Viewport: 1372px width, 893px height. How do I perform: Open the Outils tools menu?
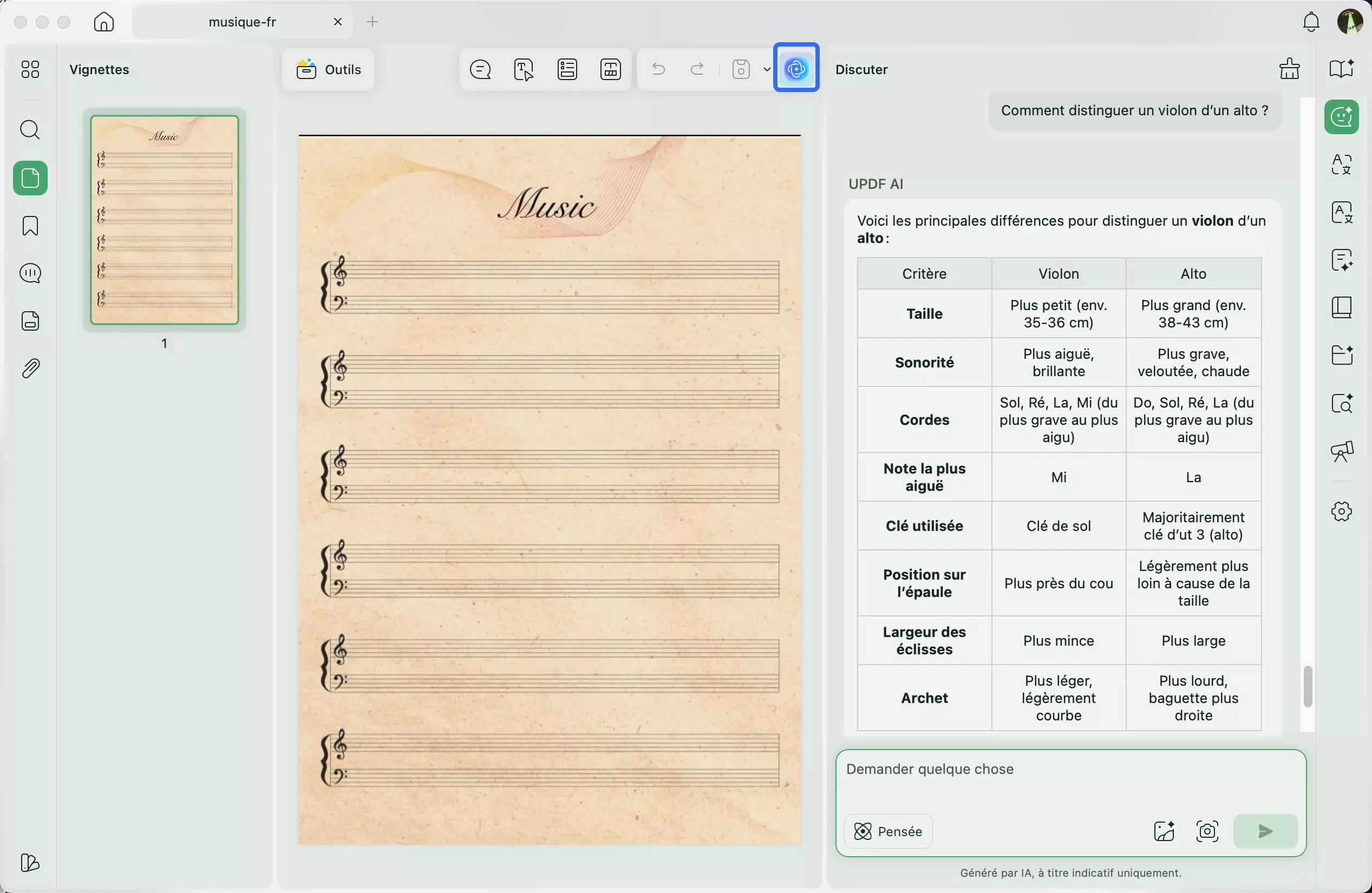[329, 70]
